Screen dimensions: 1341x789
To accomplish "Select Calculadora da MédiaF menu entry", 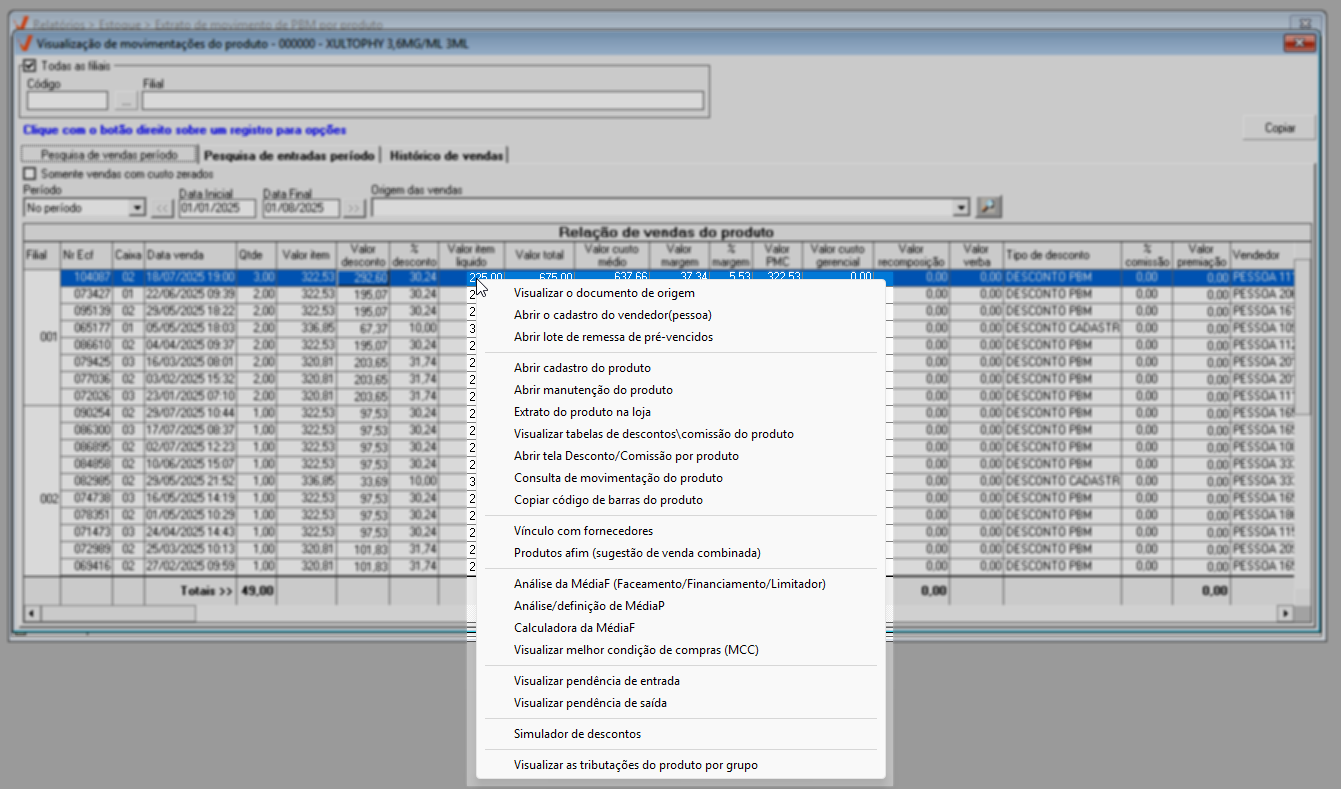I will click(x=574, y=628).
